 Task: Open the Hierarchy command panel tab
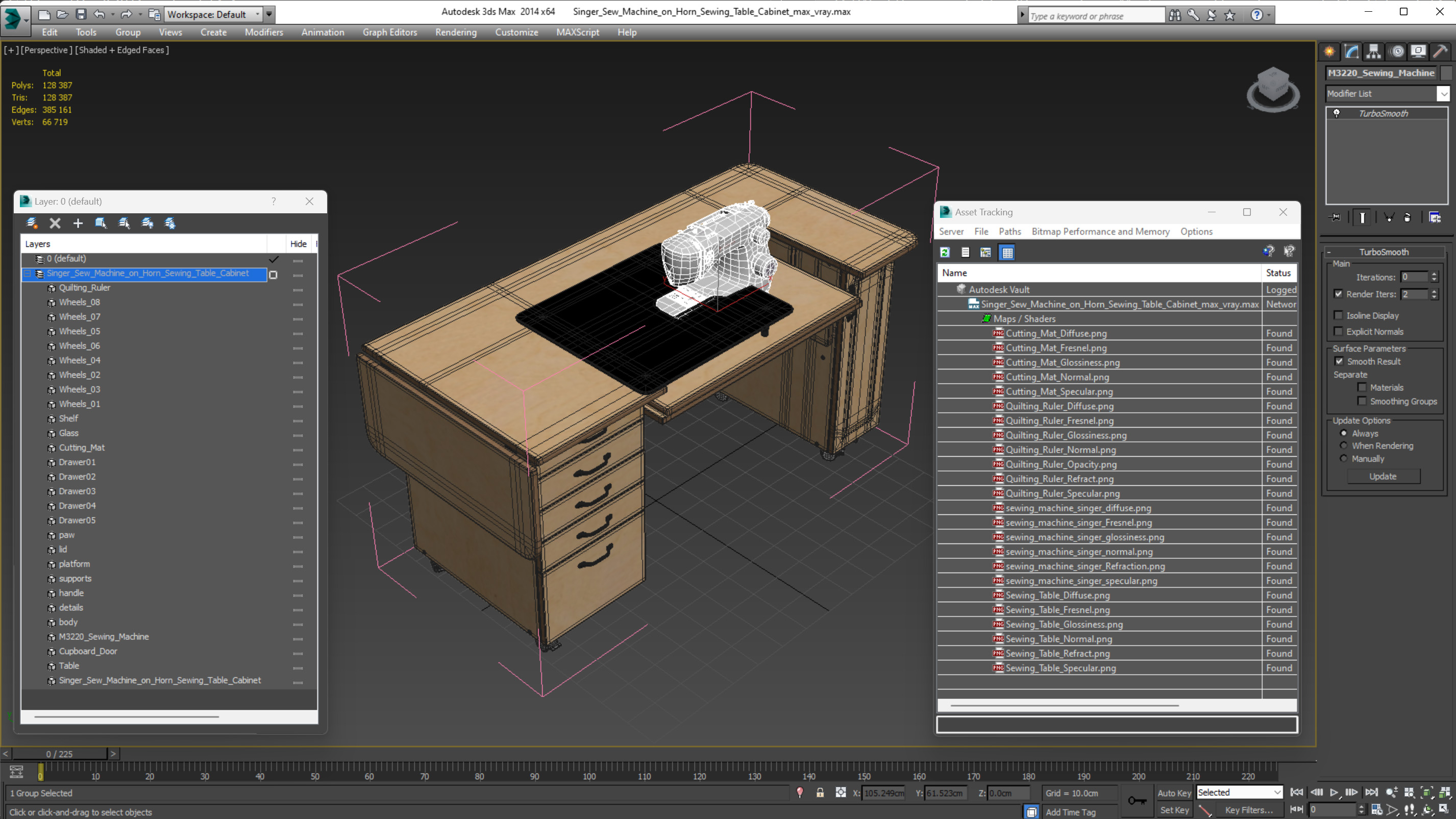[1373, 52]
